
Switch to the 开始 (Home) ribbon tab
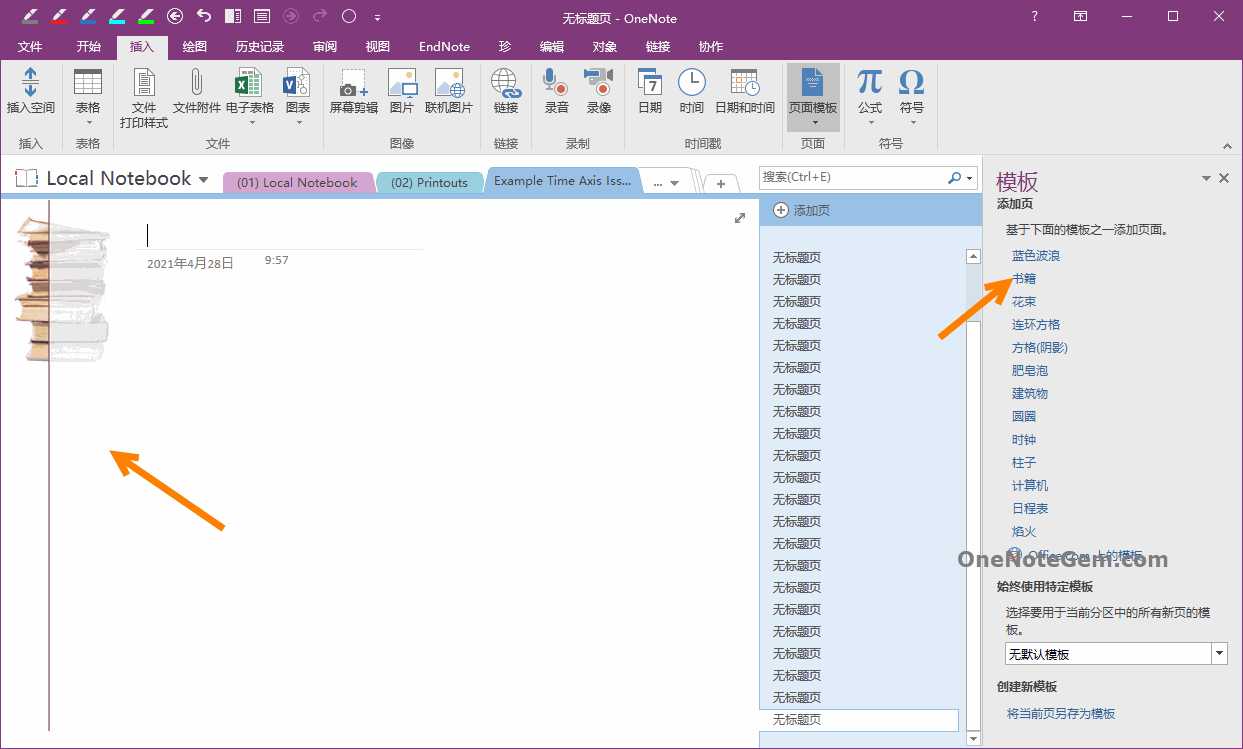pos(88,47)
